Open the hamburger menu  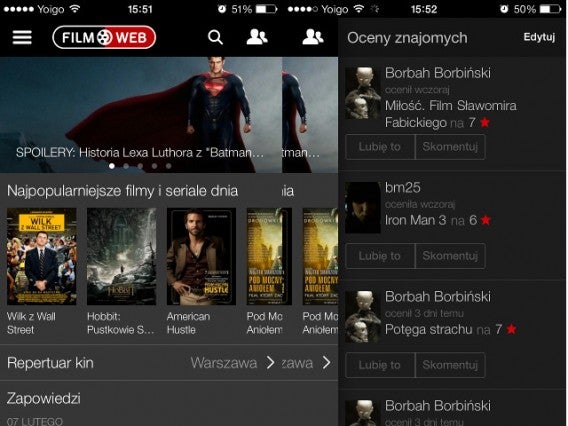pyautogui.click(x=22, y=37)
